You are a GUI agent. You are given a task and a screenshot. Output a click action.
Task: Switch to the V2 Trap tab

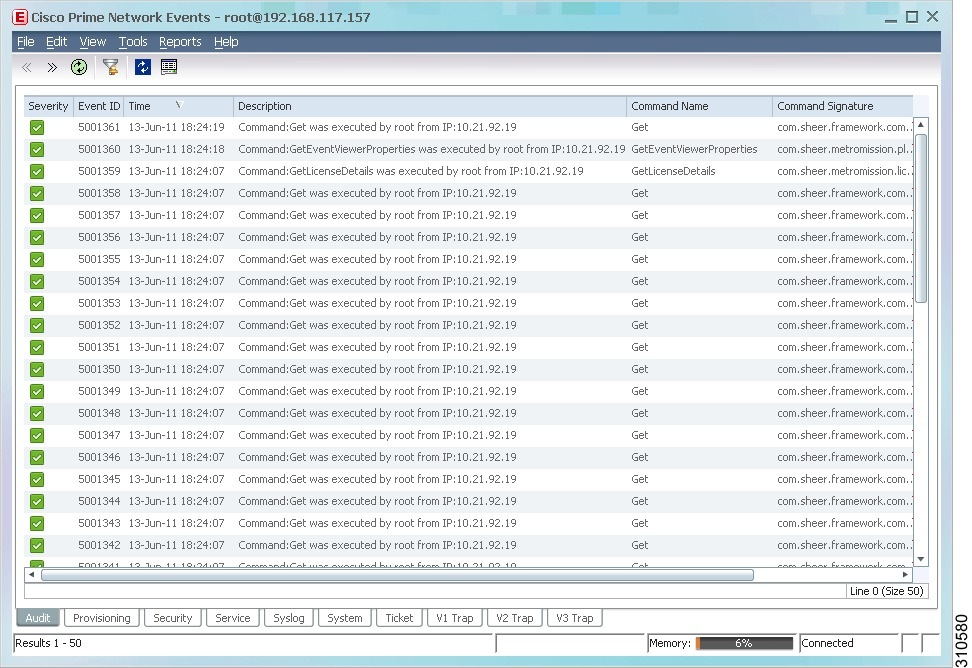[x=515, y=618]
